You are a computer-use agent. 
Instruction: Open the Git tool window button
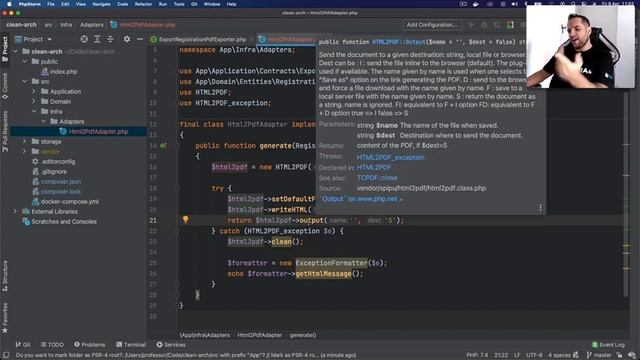(x=23, y=345)
